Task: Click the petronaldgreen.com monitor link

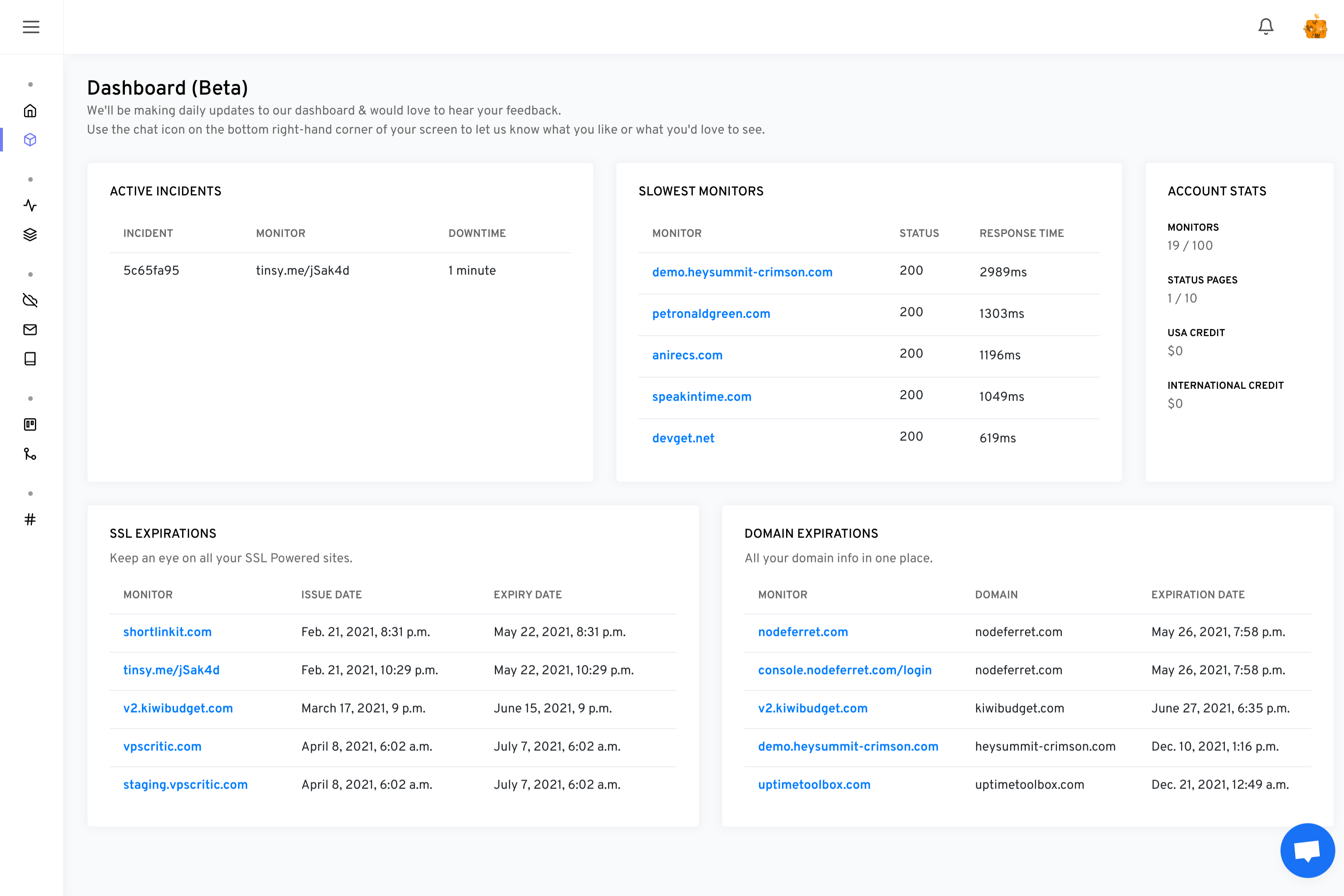Action: click(711, 314)
